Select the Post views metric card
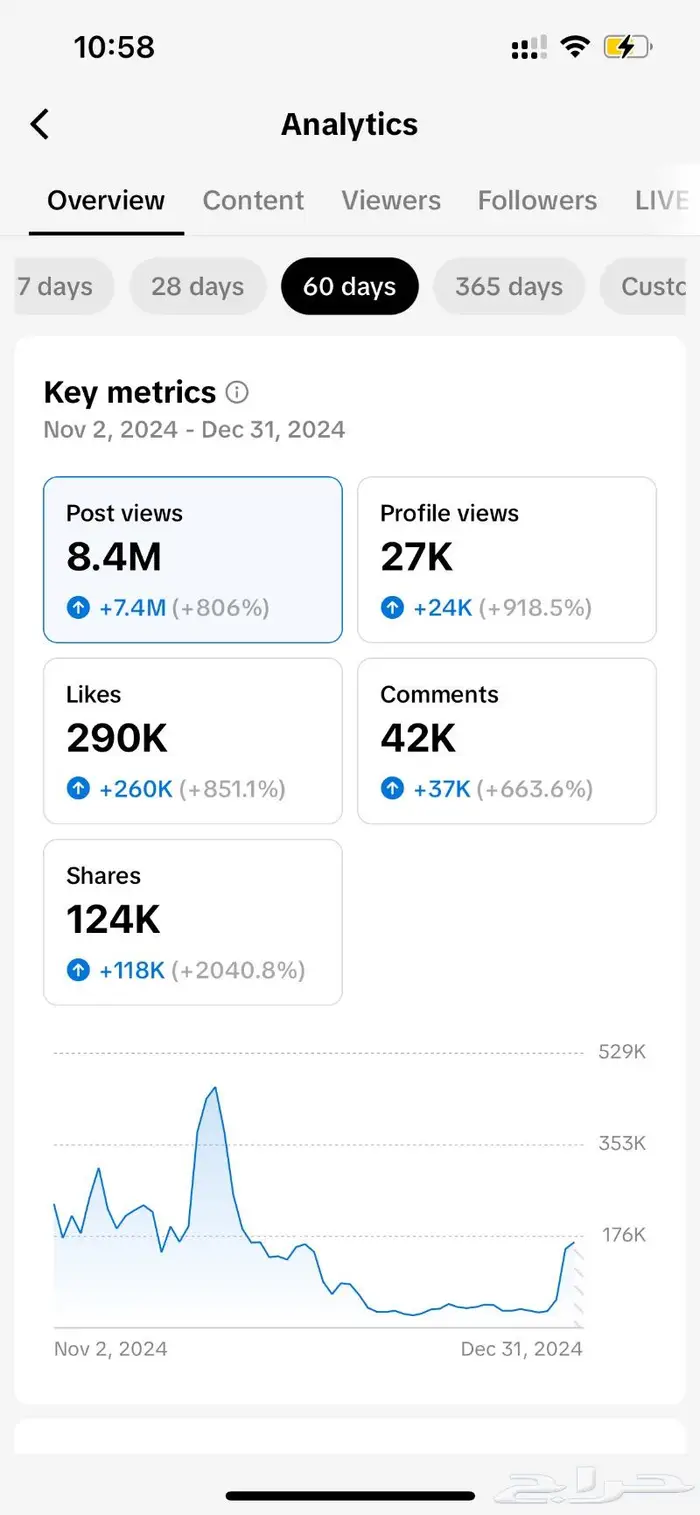The image size is (700, 1515). 193,559
